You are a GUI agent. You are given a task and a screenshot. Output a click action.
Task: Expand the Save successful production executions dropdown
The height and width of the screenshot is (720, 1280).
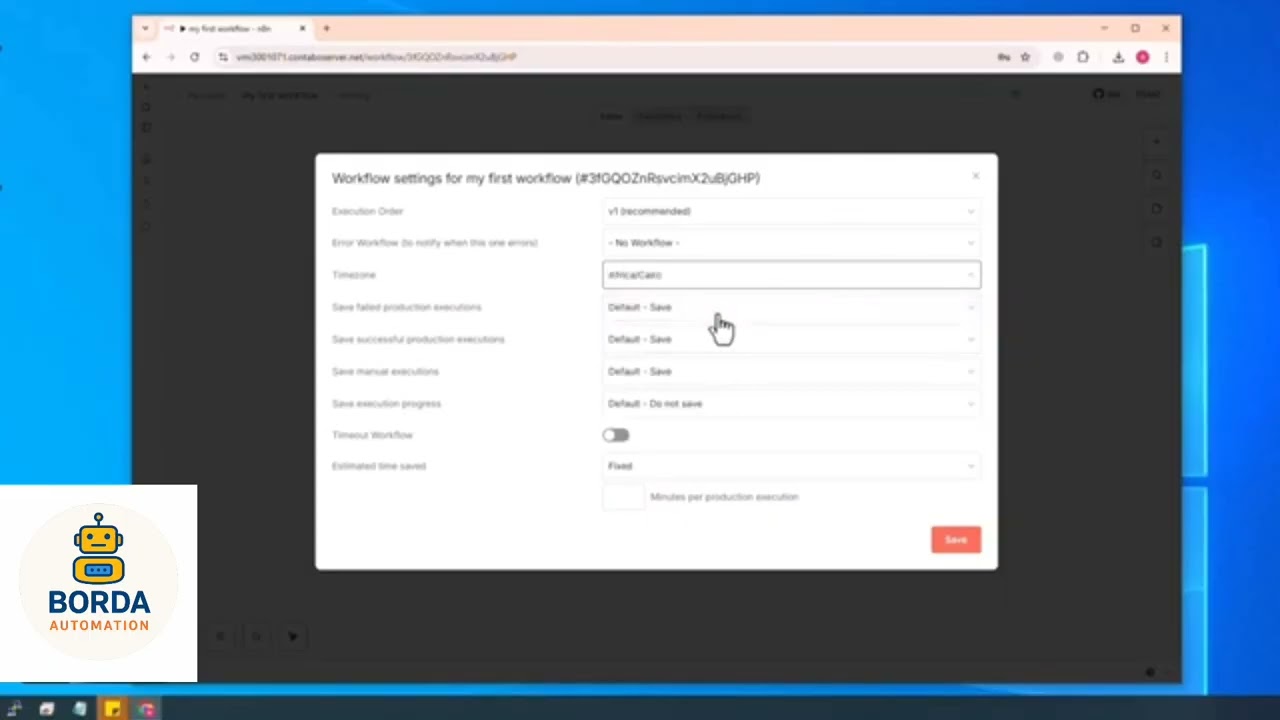point(791,339)
